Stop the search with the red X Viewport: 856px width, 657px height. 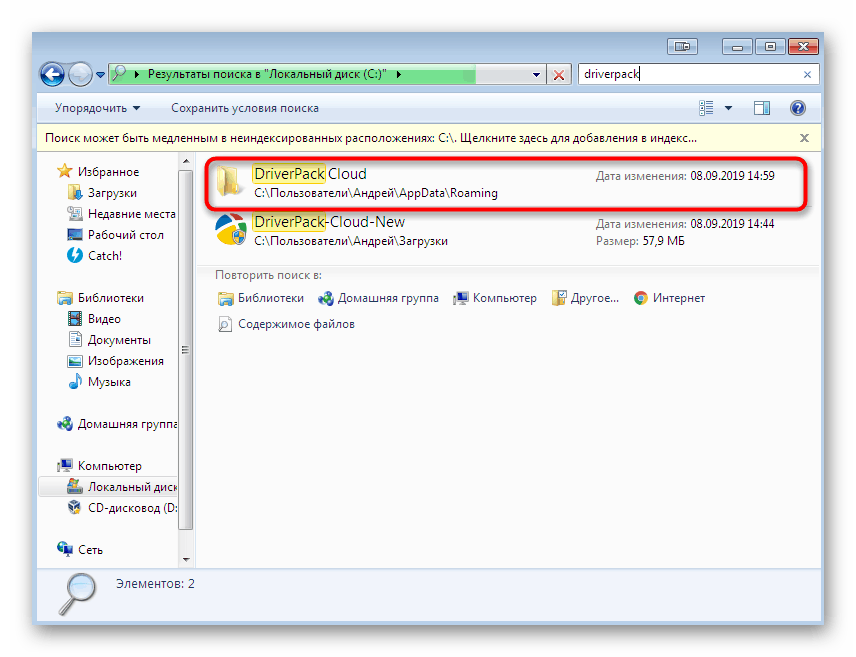(x=558, y=75)
